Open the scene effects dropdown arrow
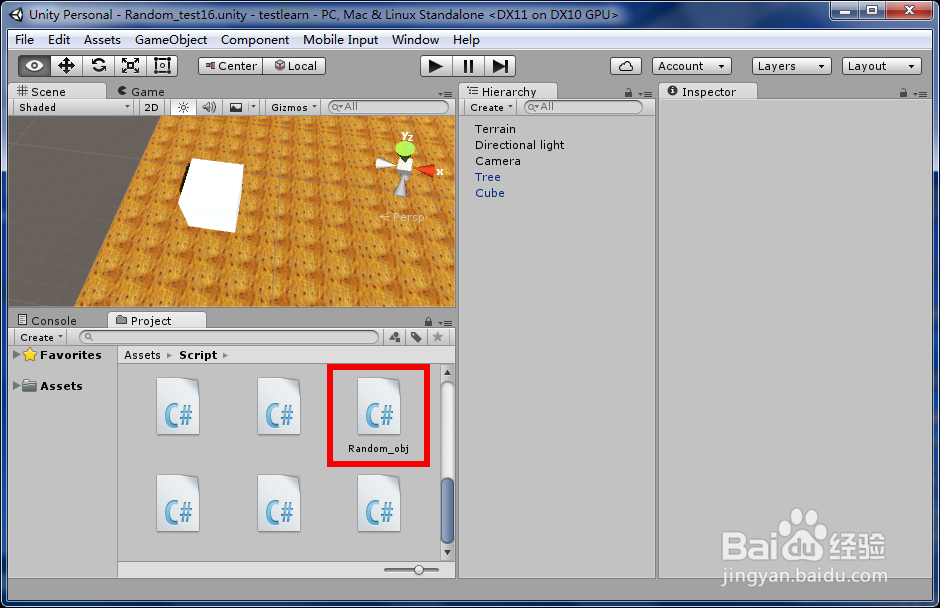The image size is (940, 608). click(253, 107)
